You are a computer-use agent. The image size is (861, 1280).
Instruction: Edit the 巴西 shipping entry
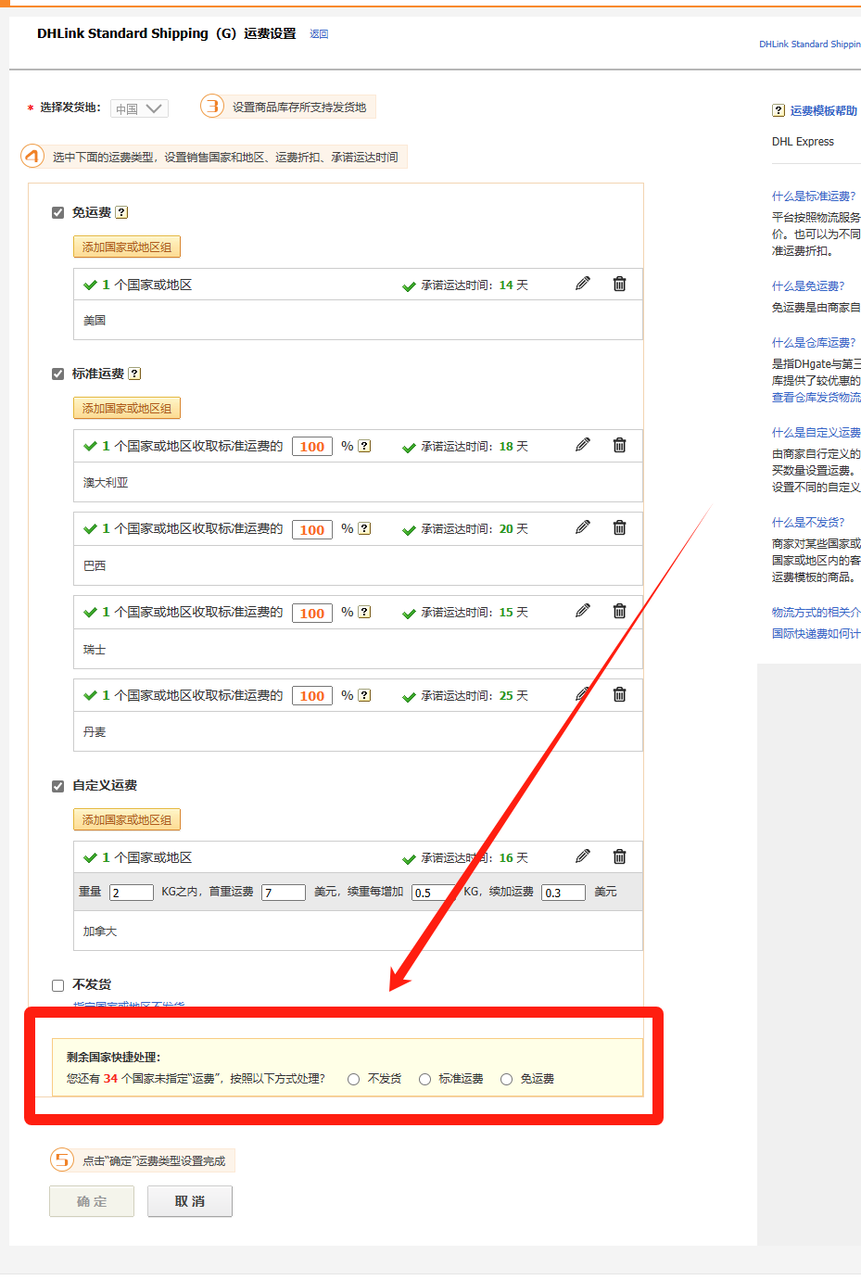tap(583, 527)
